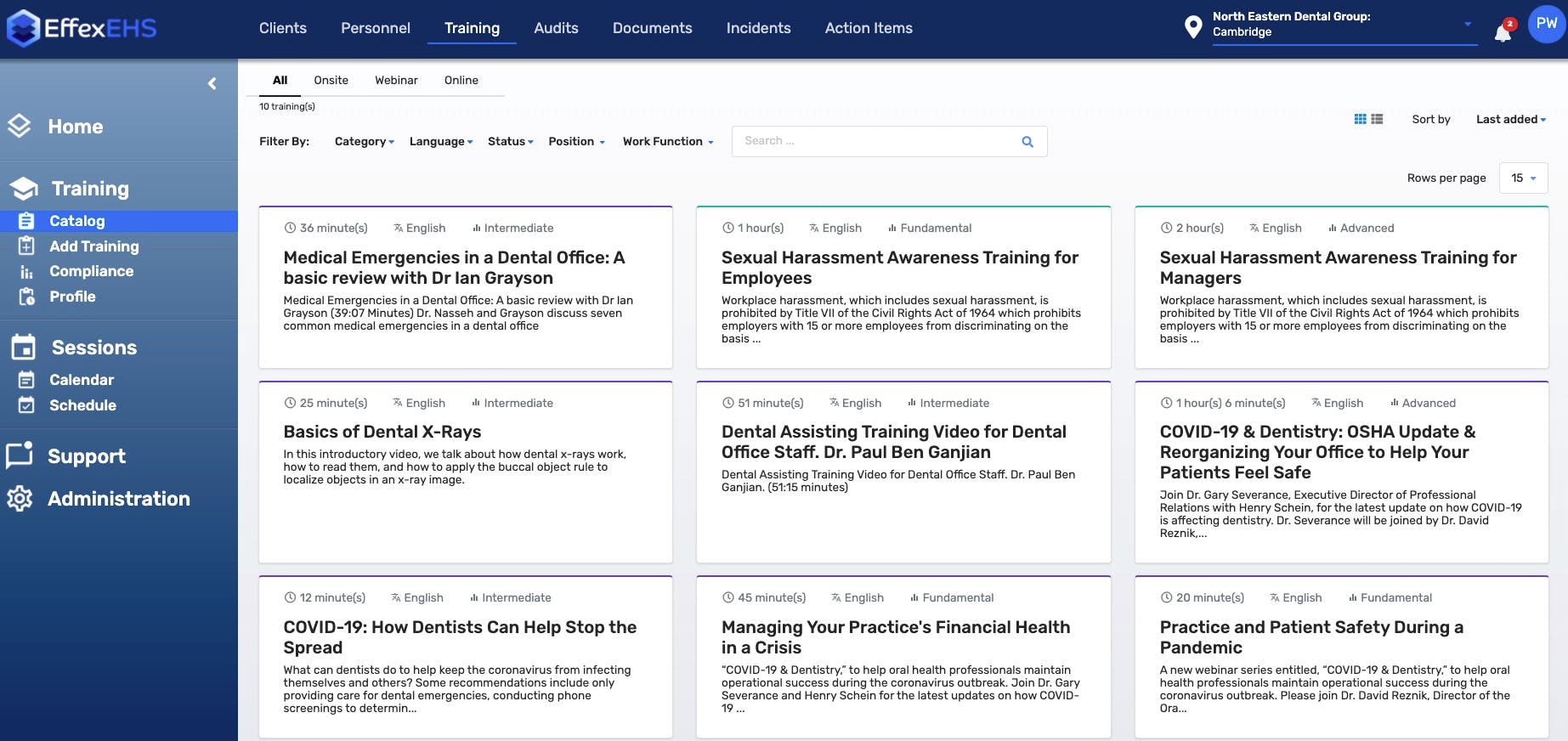
Task: Click the language icon on Basics of Dental X-Rays card
Action: click(x=398, y=403)
